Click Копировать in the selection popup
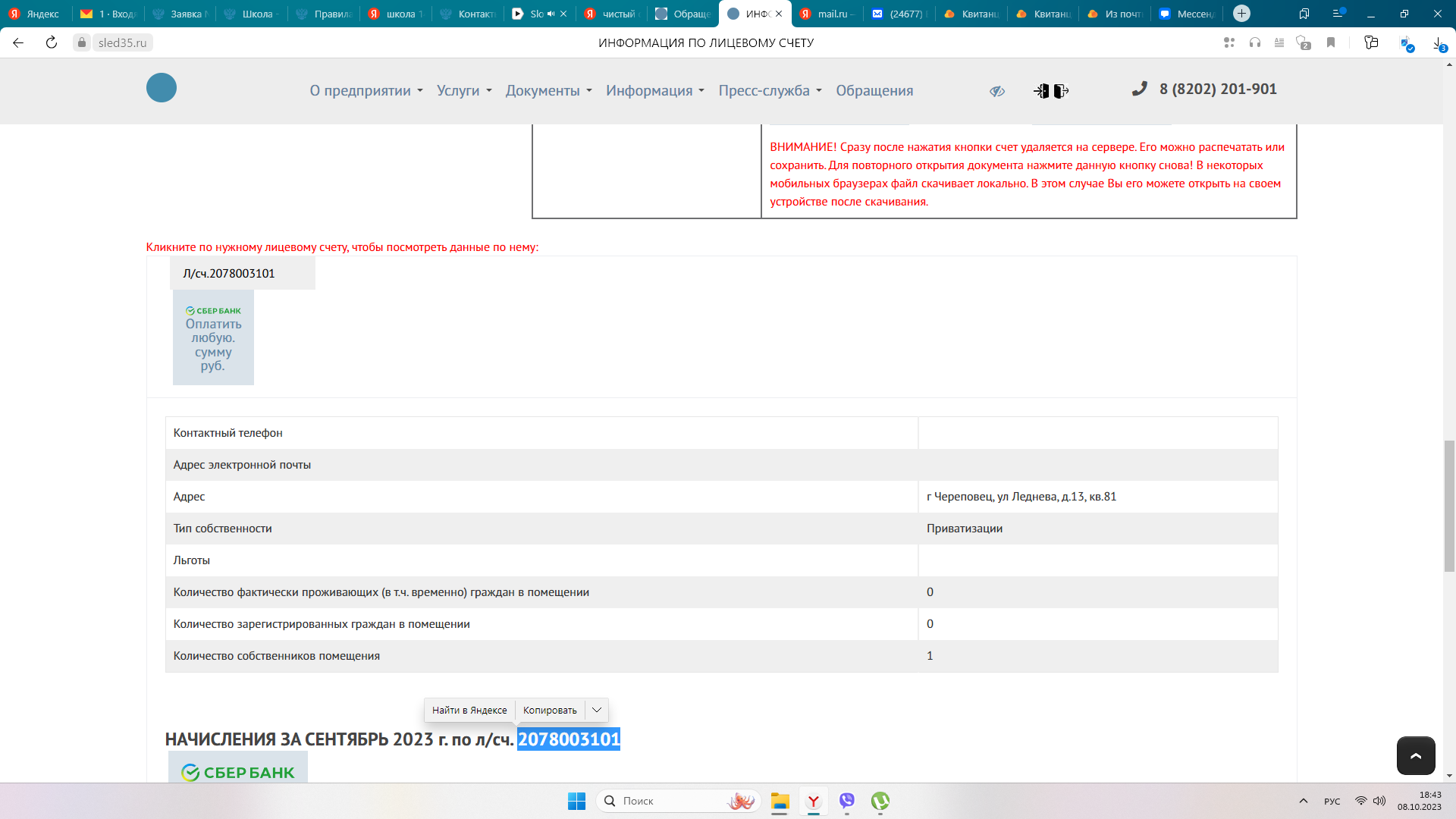 550,711
